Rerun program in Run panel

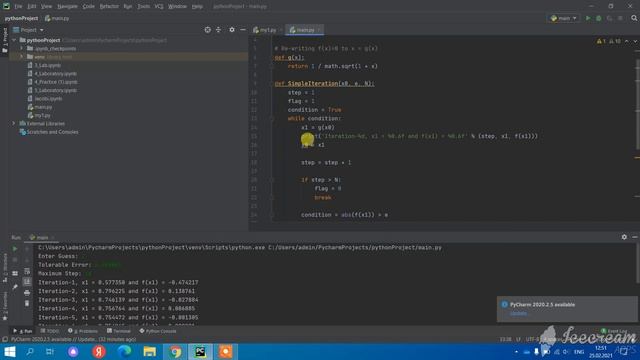[15, 249]
